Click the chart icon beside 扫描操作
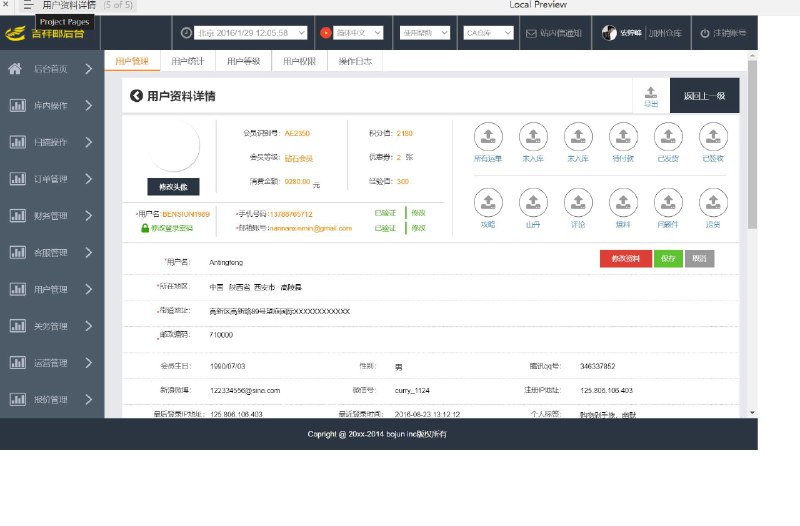Image resolution: width=800 pixels, height=526 pixels. pos(17,142)
